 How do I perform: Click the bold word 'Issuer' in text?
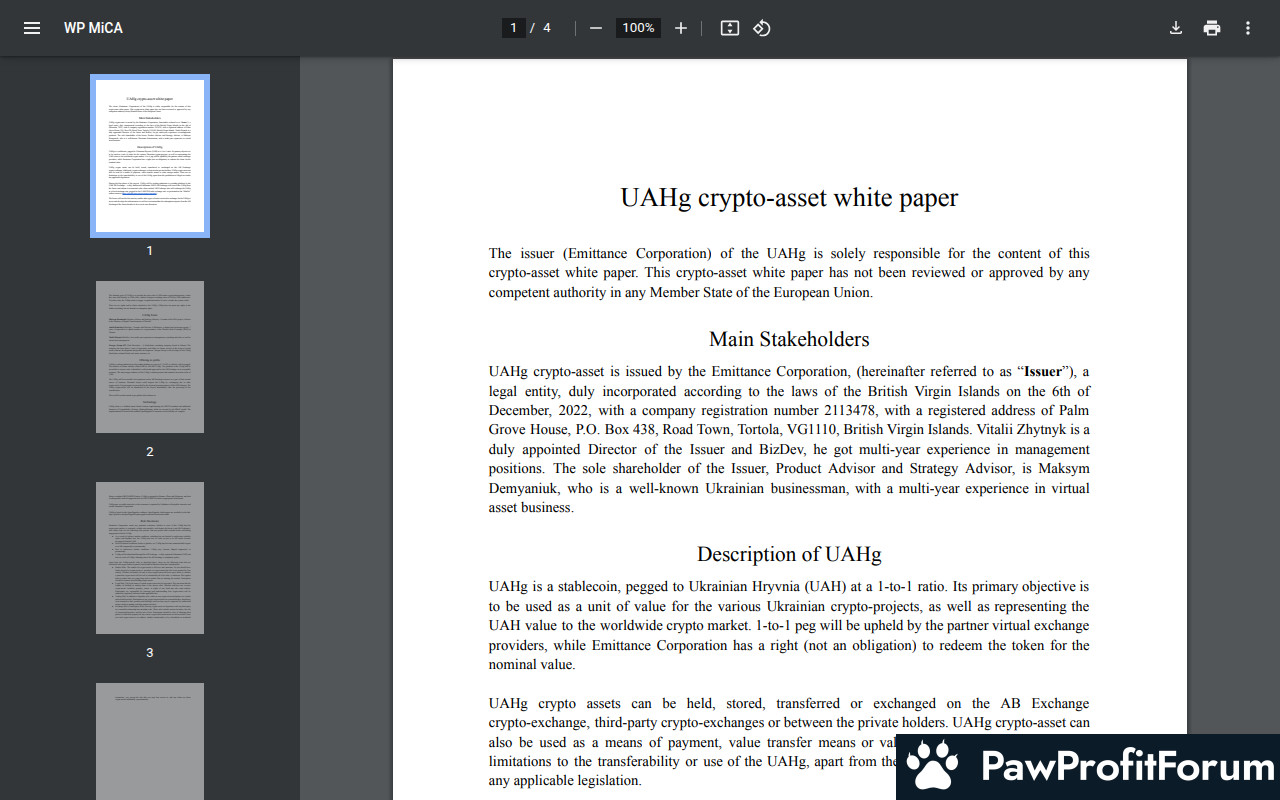point(1043,371)
